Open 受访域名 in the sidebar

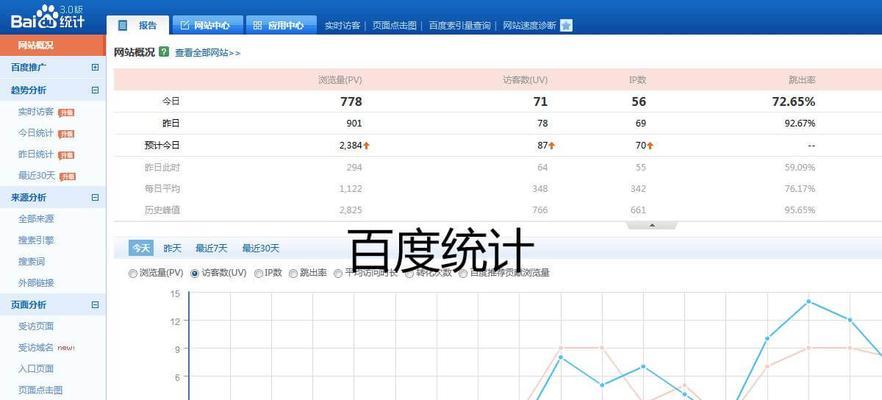(x=36, y=348)
